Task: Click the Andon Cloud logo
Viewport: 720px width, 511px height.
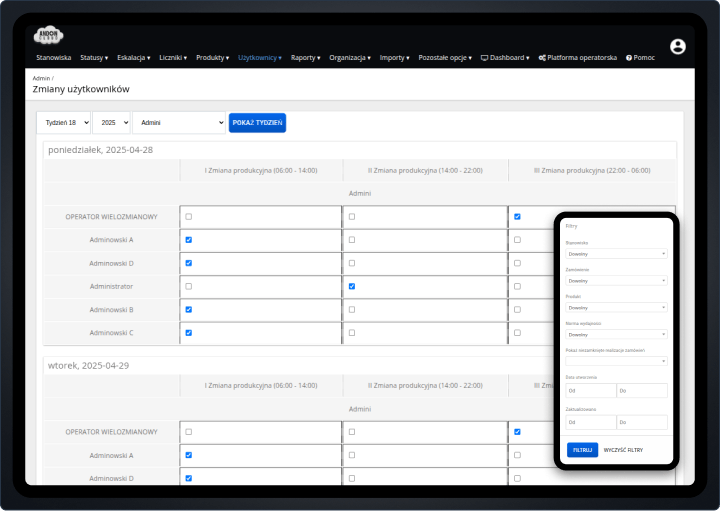Action: pos(48,36)
